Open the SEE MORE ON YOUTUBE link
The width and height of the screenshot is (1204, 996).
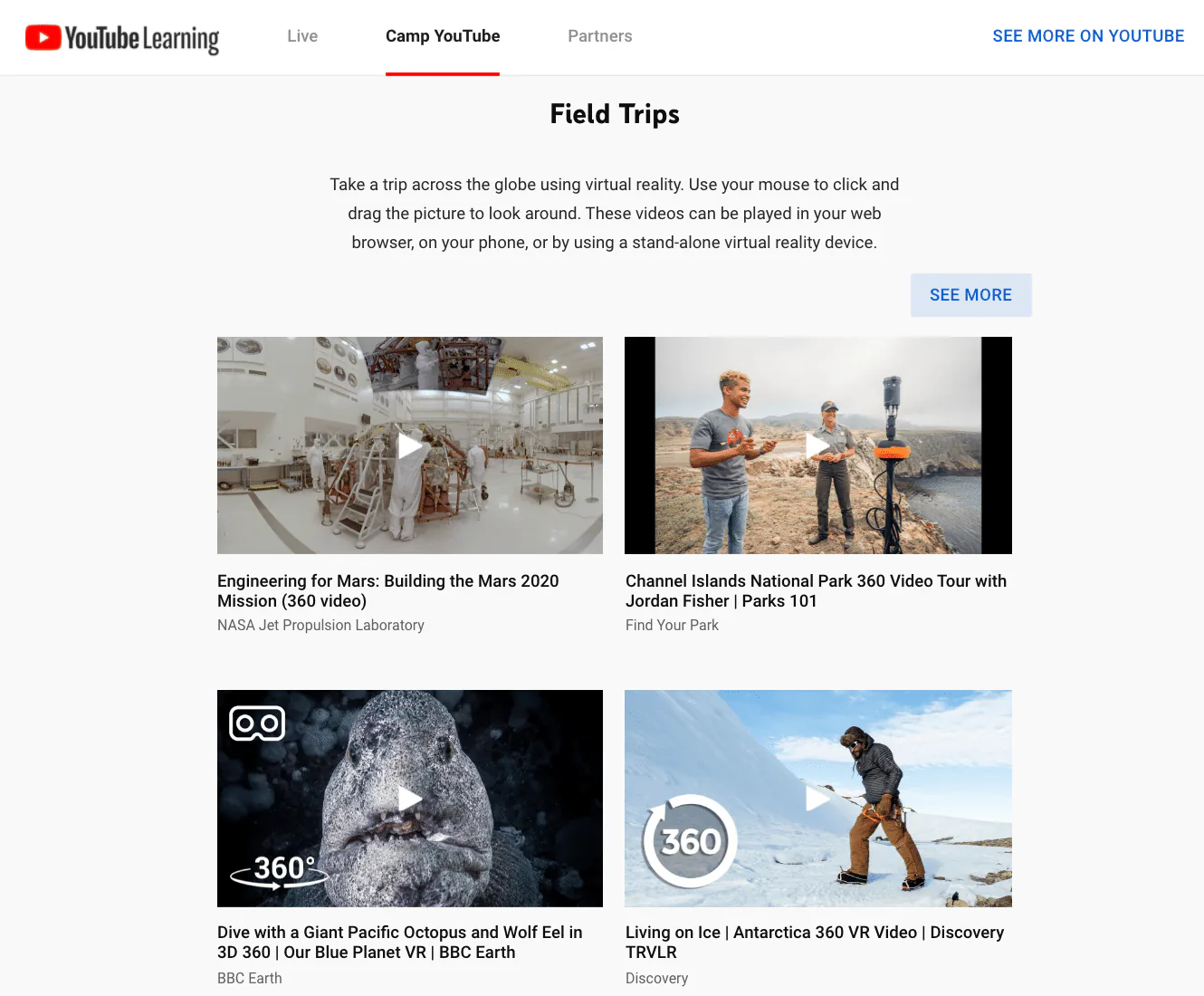coord(1088,36)
